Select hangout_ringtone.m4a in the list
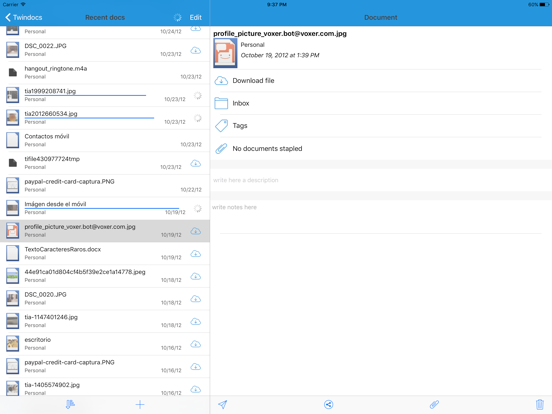 [105, 73]
